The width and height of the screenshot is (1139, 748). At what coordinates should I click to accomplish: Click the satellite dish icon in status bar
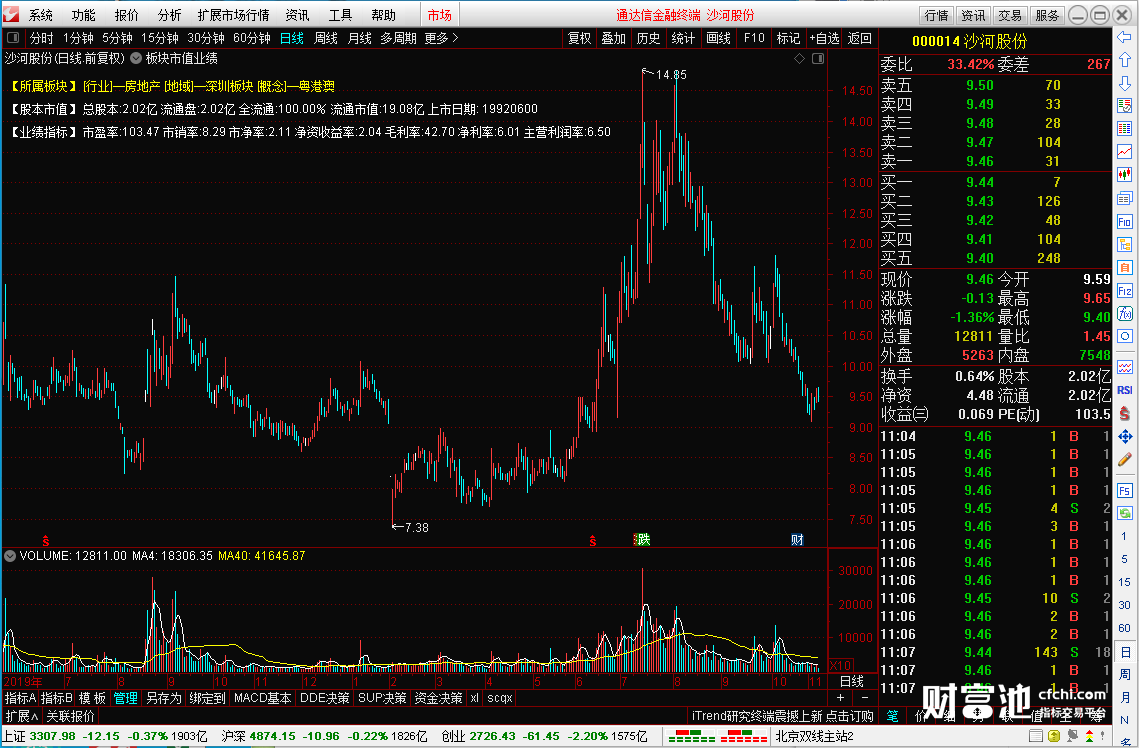click(1072, 736)
